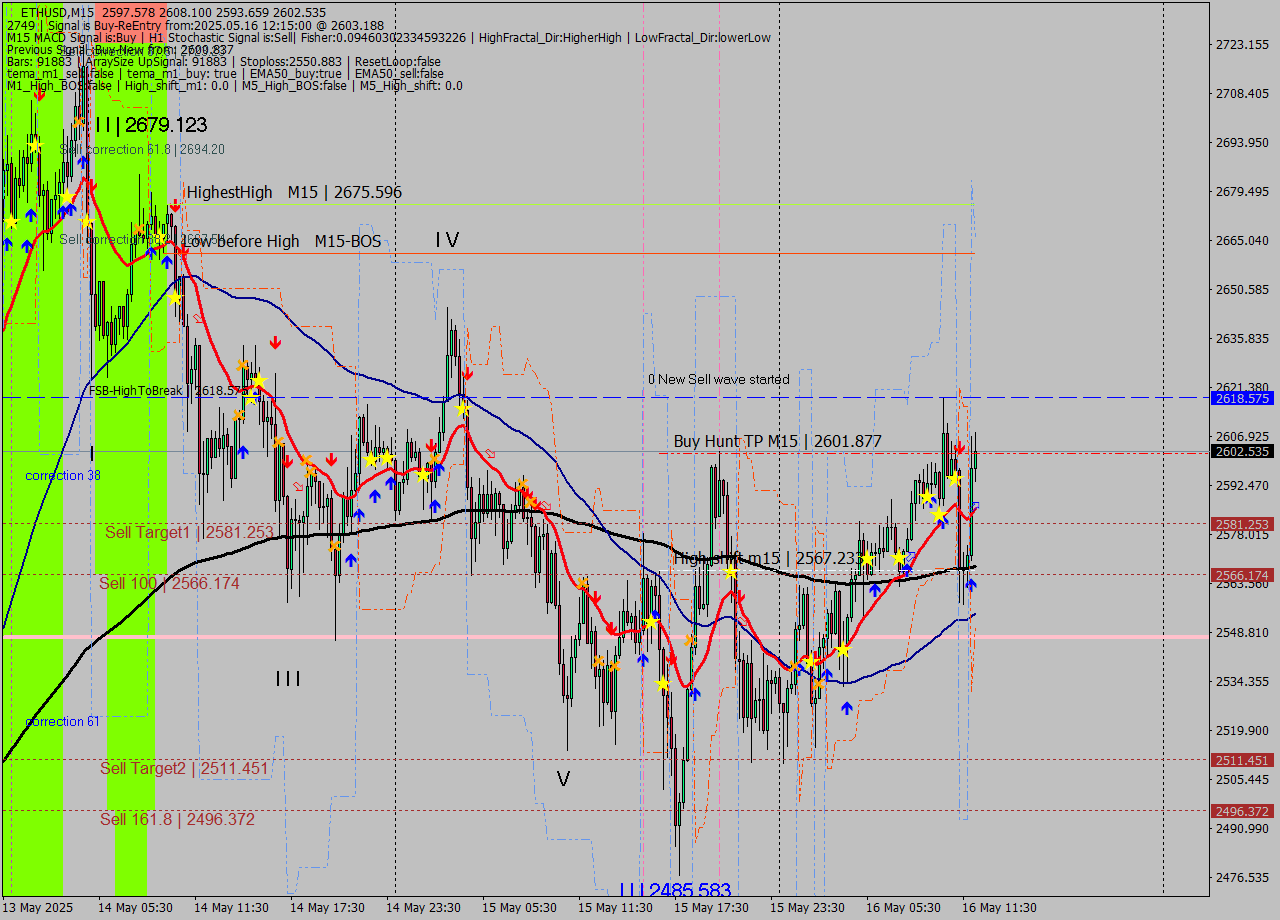Select the Sell Target1 | 2581.253 label
This screenshot has width=1280, height=920.
click(189, 532)
